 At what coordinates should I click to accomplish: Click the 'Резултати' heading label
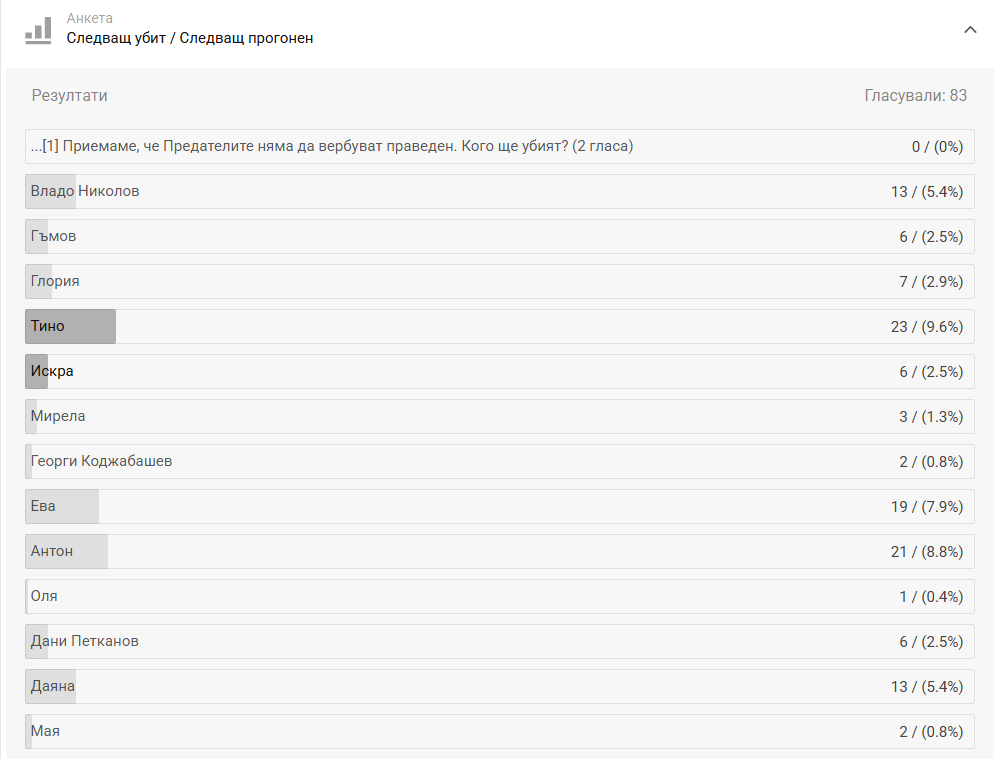pos(70,96)
